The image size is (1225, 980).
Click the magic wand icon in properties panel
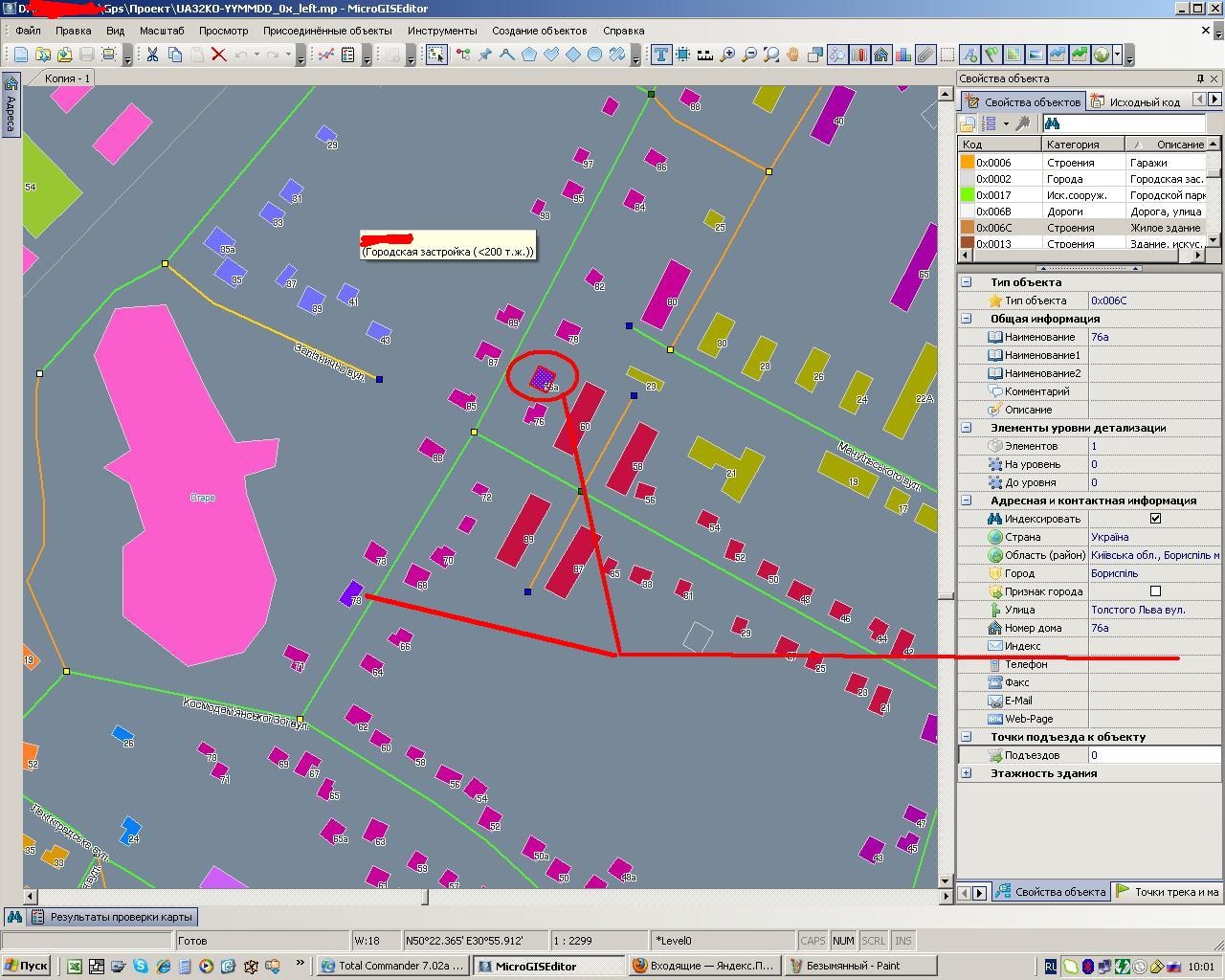click(x=1022, y=123)
